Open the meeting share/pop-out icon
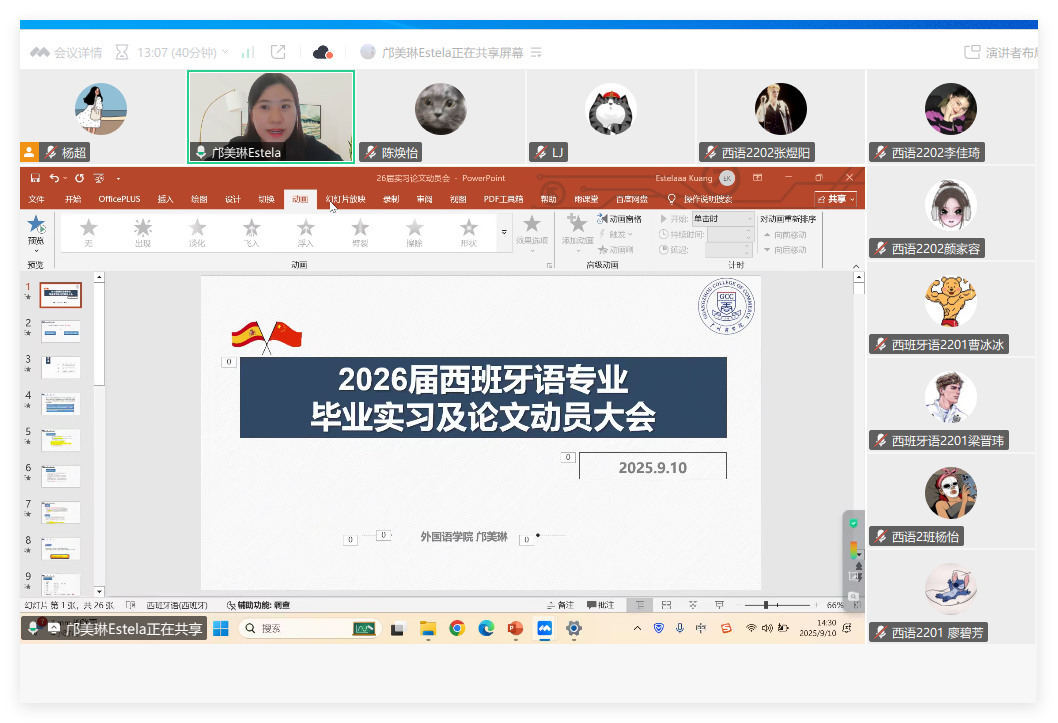1058x723 pixels. pos(278,52)
